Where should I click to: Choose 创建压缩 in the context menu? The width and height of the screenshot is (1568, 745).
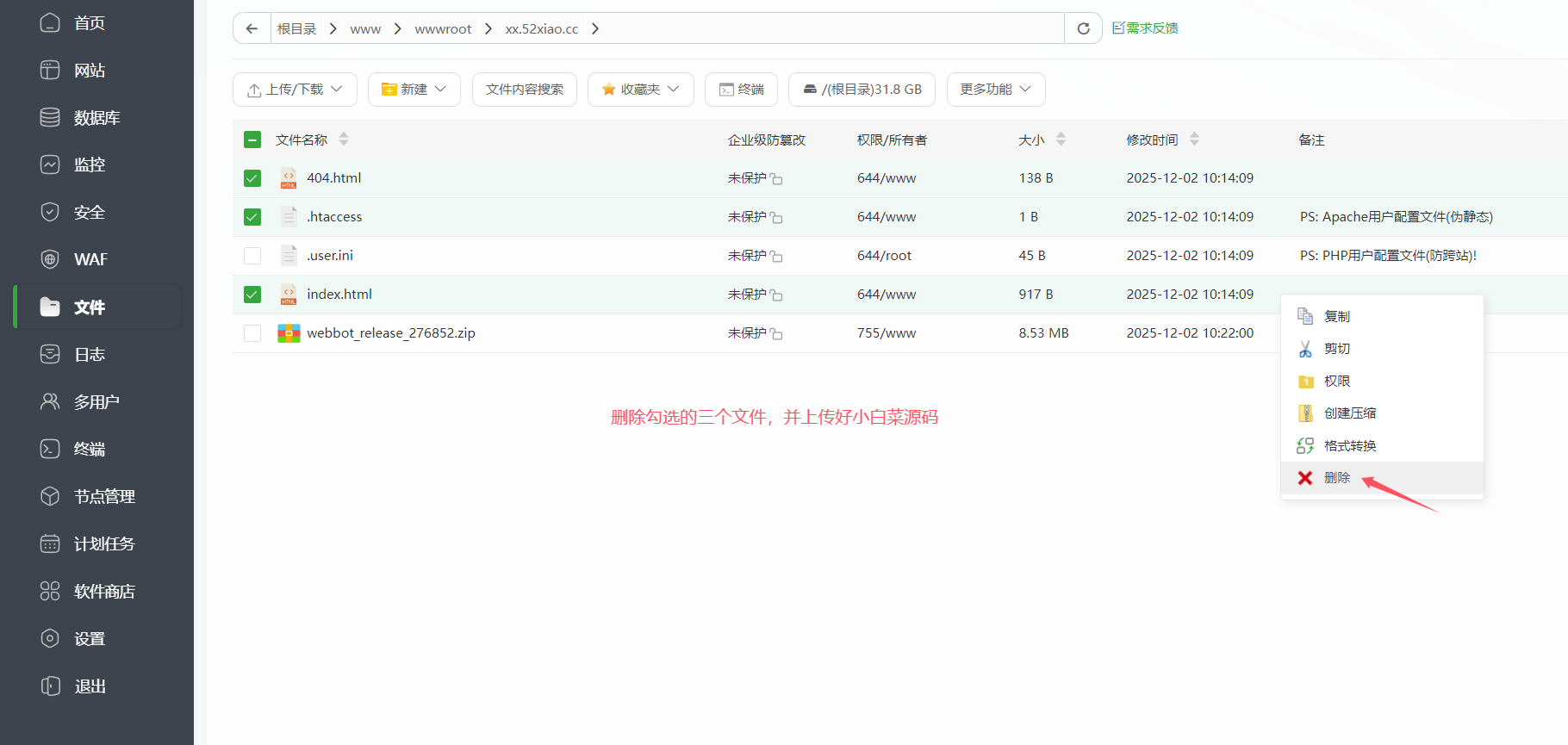point(1382,413)
